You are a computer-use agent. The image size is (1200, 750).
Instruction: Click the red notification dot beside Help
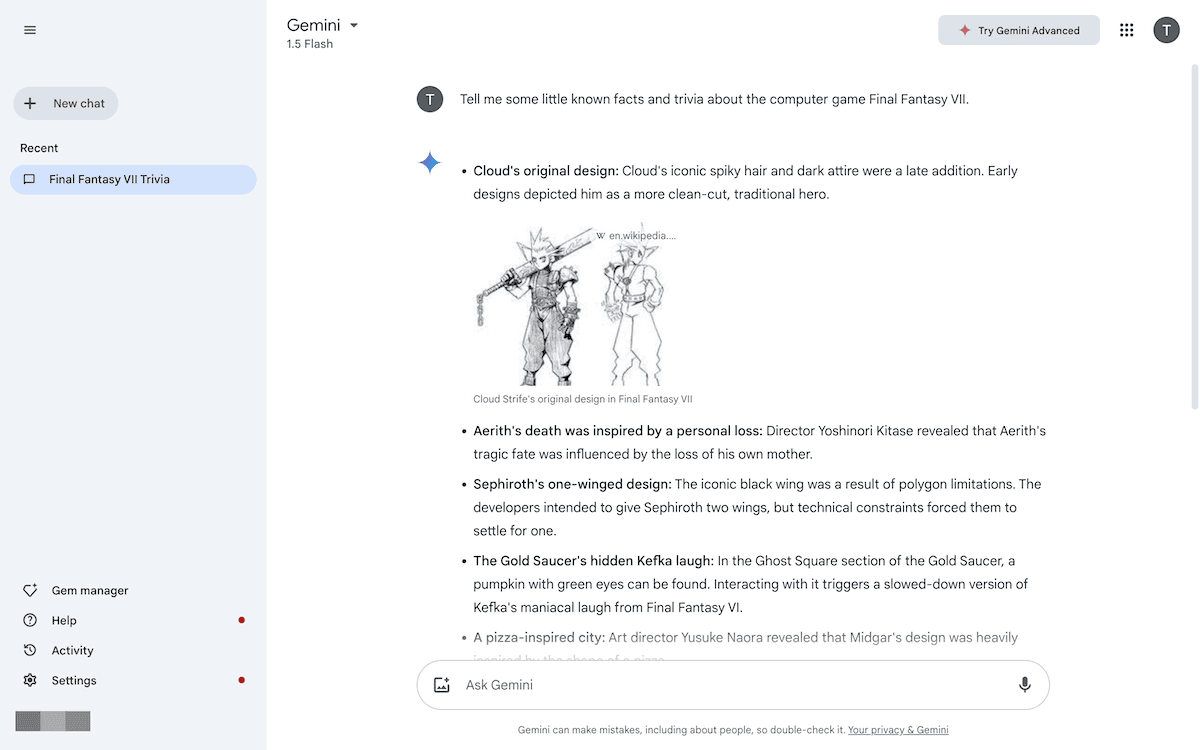click(x=242, y=621)
